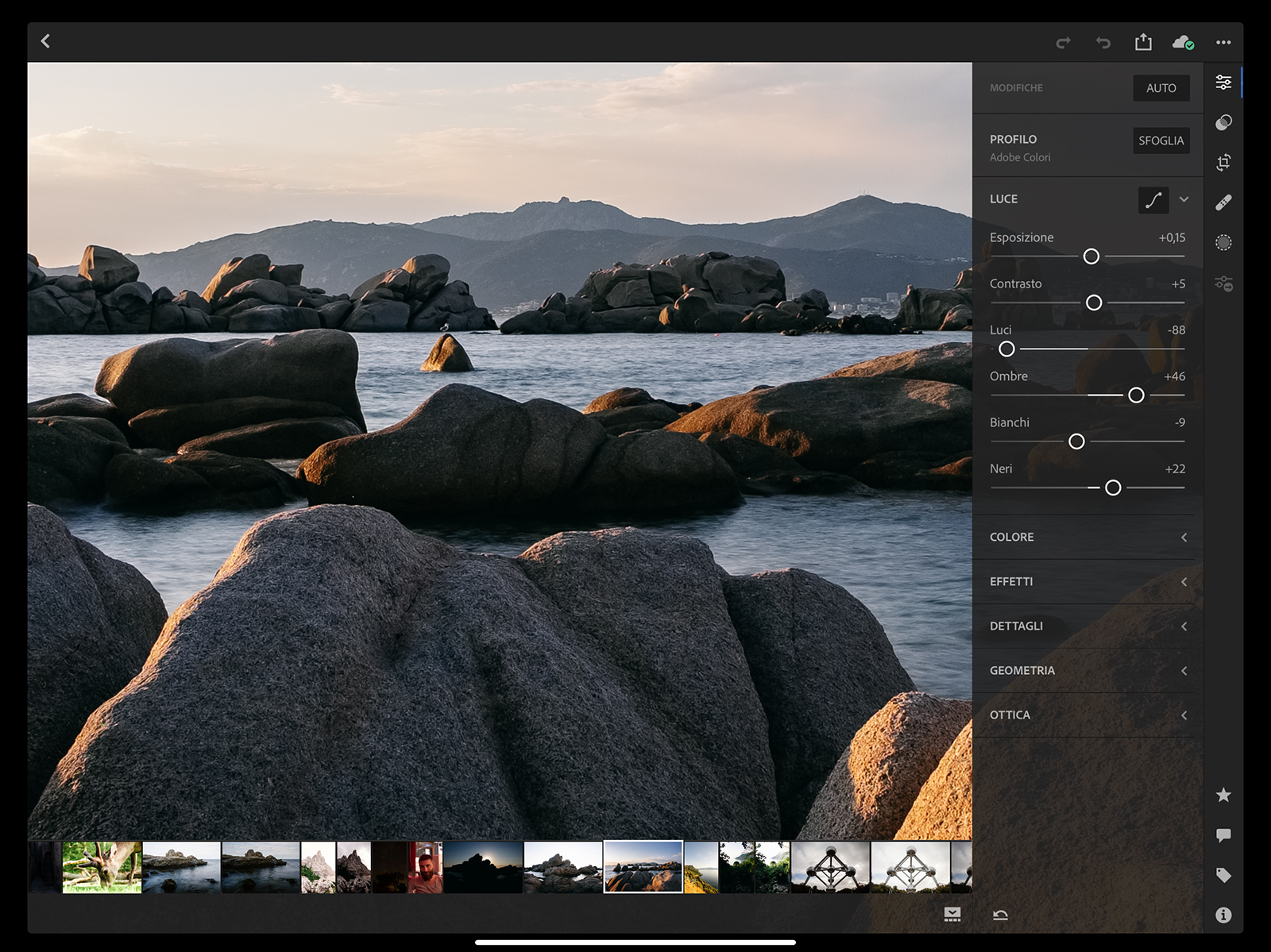
Task: Tap the share export icon
Action: pyautogui.click(x=1143, y=42)
